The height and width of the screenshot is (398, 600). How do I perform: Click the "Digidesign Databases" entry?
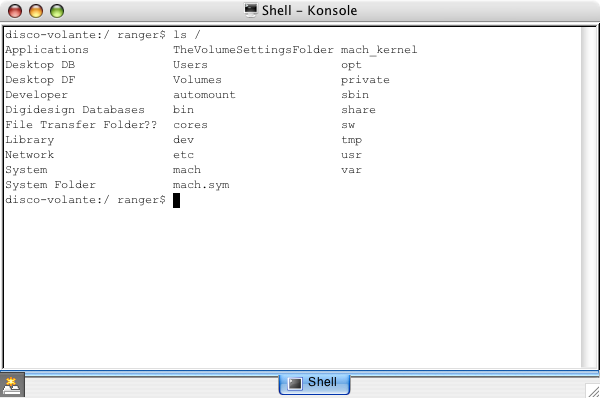click(x=75, y=110)
